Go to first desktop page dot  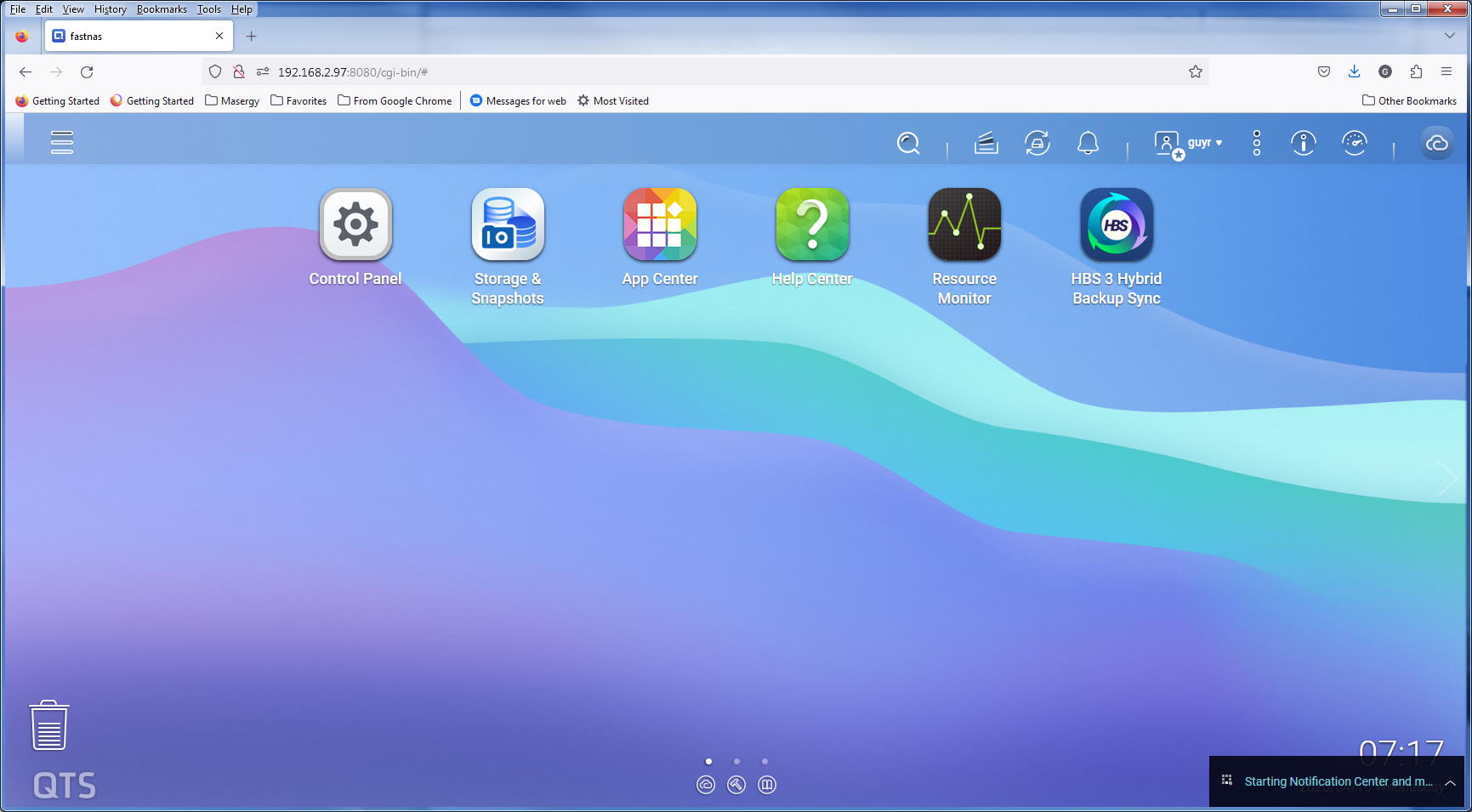click(x=709, y=762)
